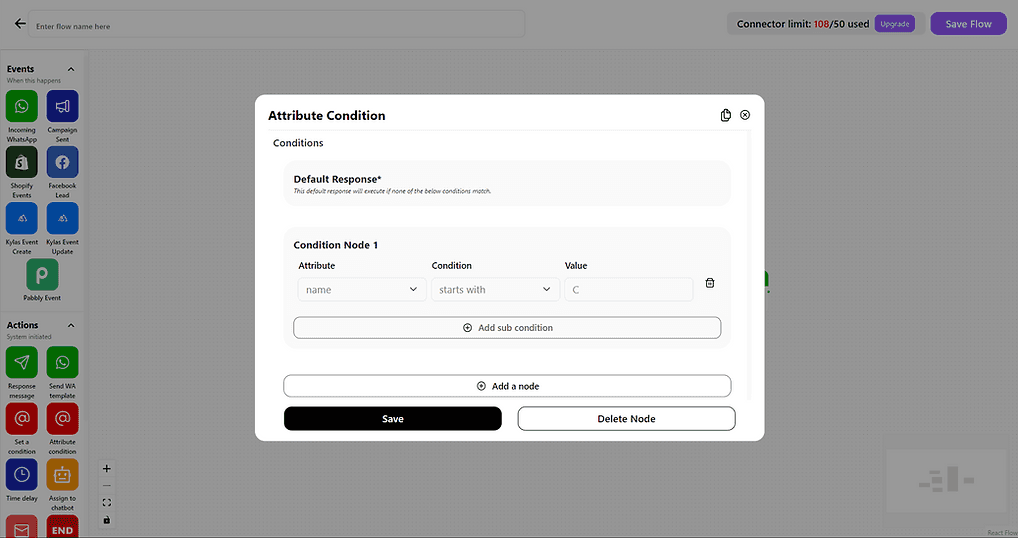The width and height of the screenshot is (1018, 538).
Task: Click the Default Response card
Action: click(507, 184)
